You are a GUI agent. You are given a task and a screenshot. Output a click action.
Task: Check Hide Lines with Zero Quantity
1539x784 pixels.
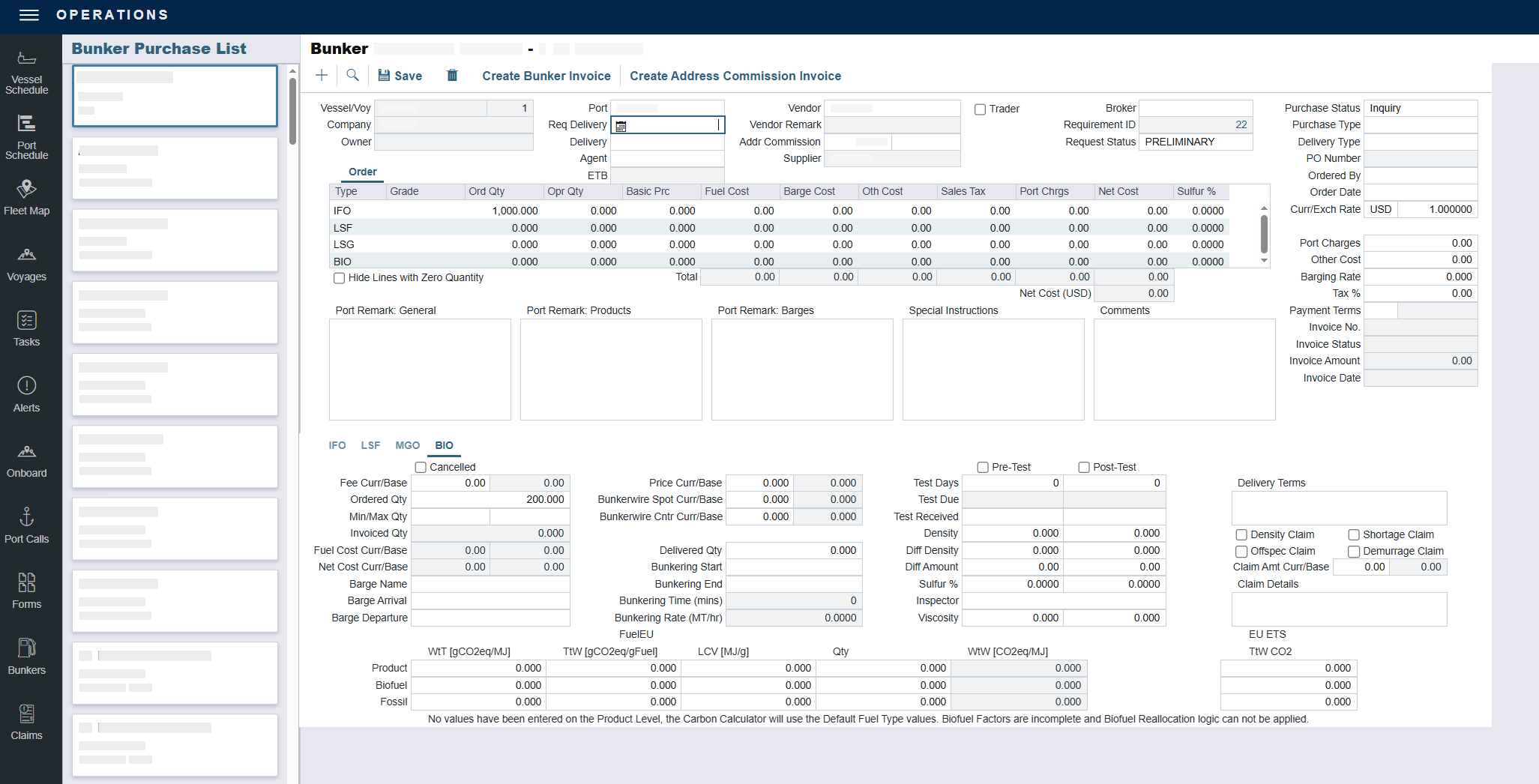click(x=340, y=278)
